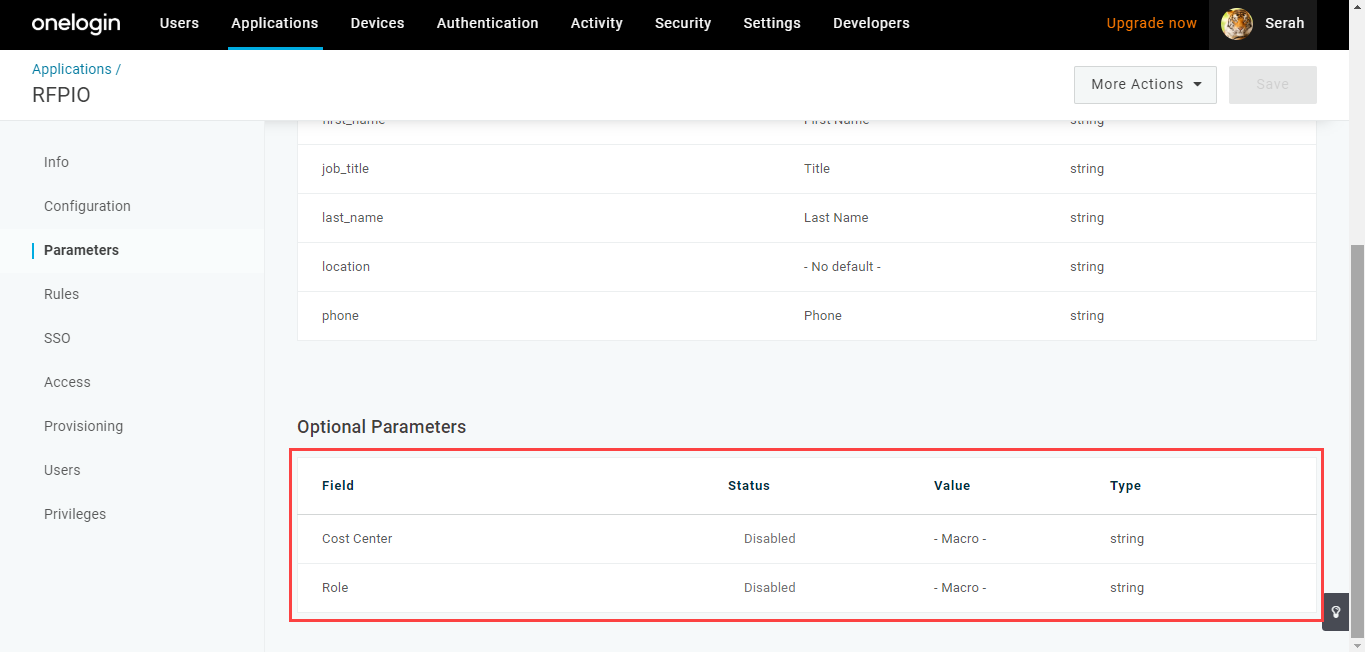Click the Type column header
Viewport: 1365px width, 652px height.
(x=1125, y=486)
